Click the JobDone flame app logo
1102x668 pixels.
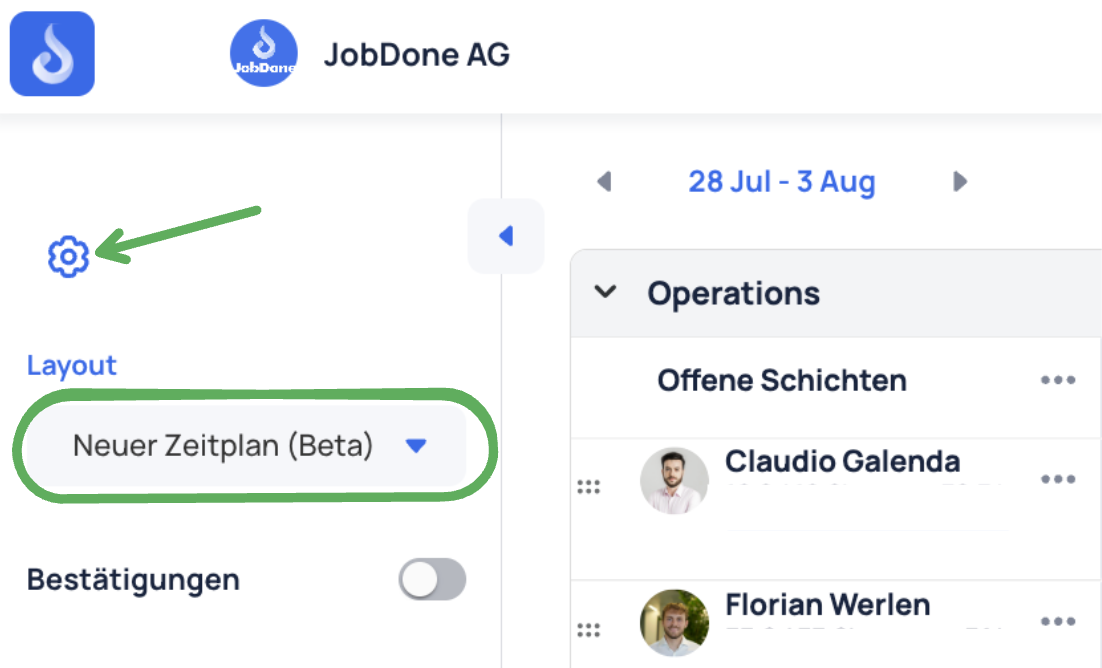tap(52, 53)
